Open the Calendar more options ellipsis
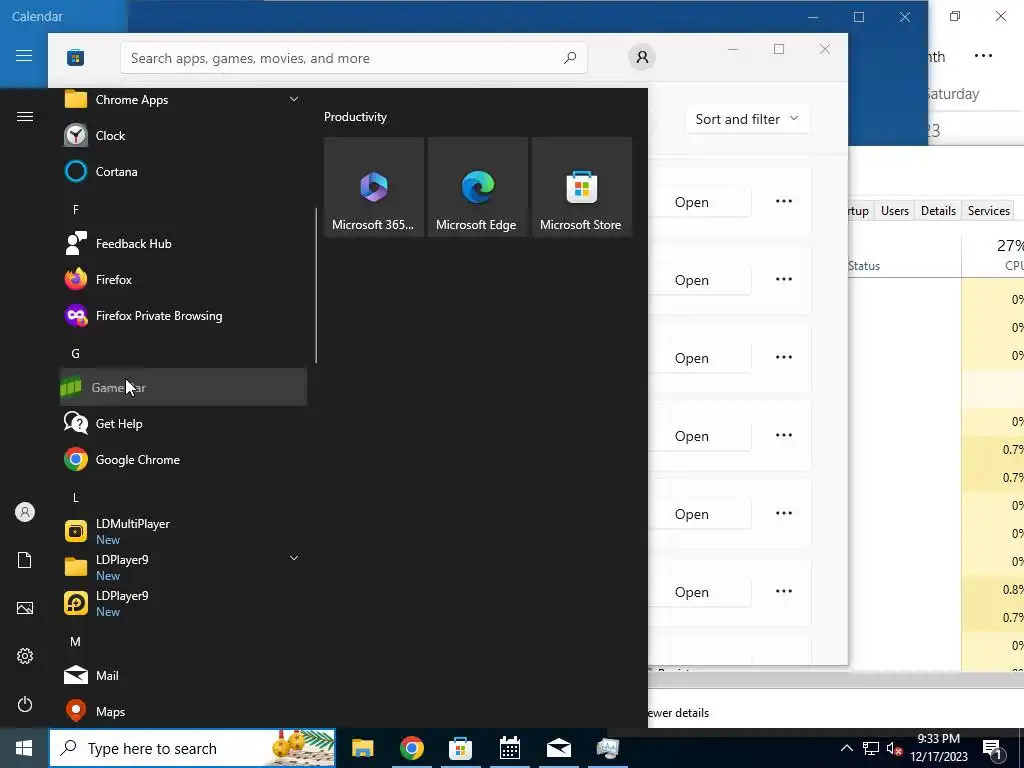 click(983, 56)
